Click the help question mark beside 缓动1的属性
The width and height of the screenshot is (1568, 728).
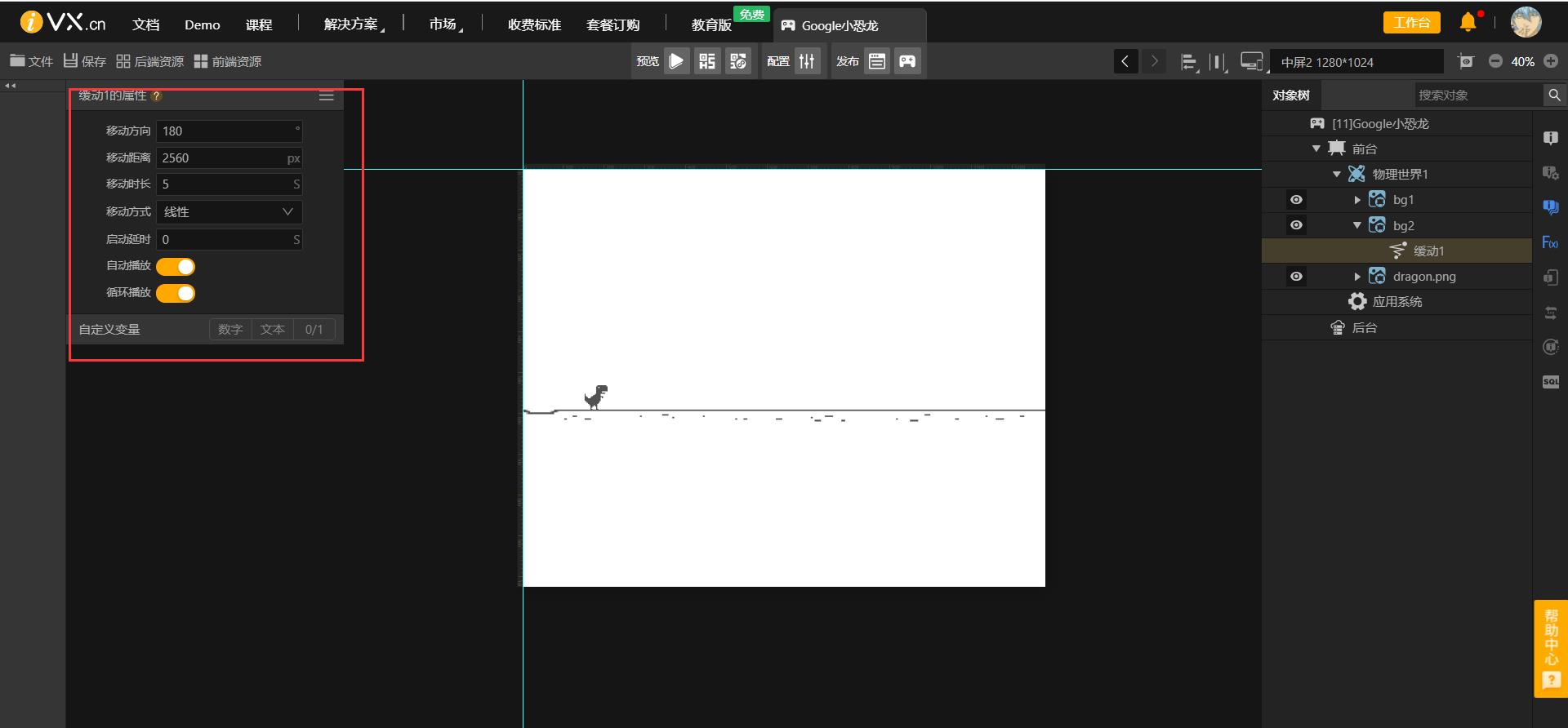tap(157, 96)
